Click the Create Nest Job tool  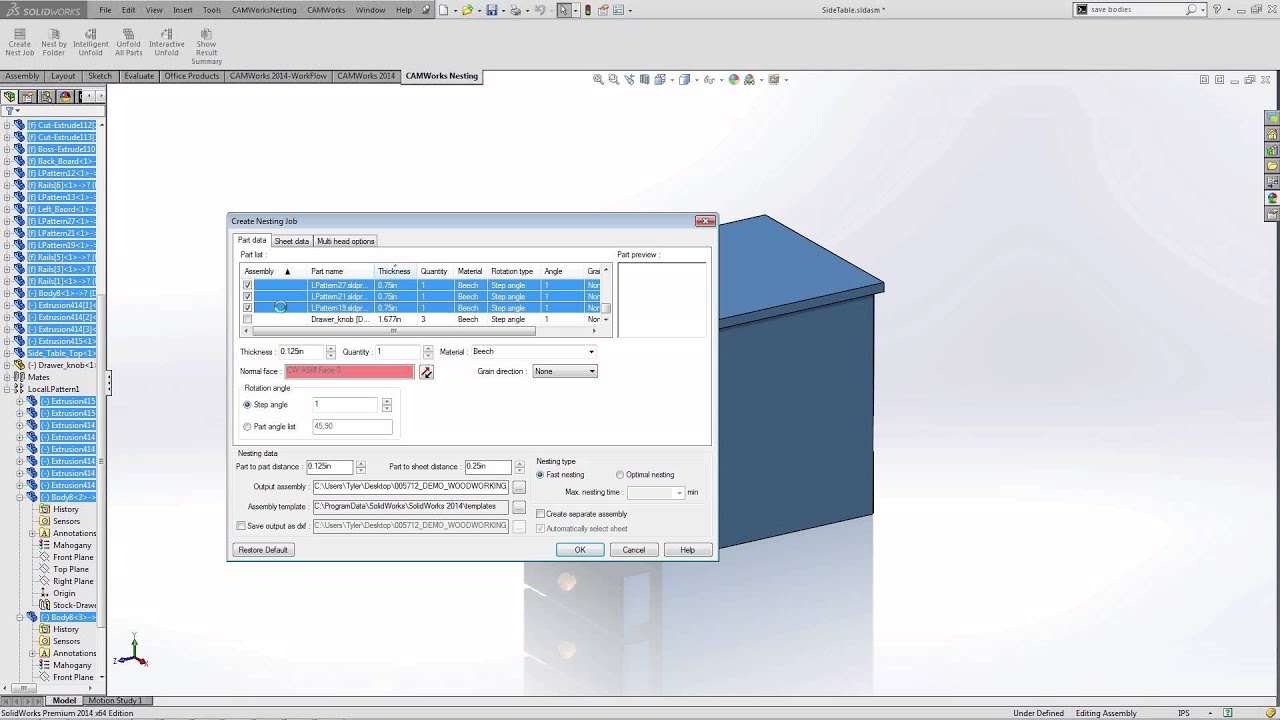19,42
